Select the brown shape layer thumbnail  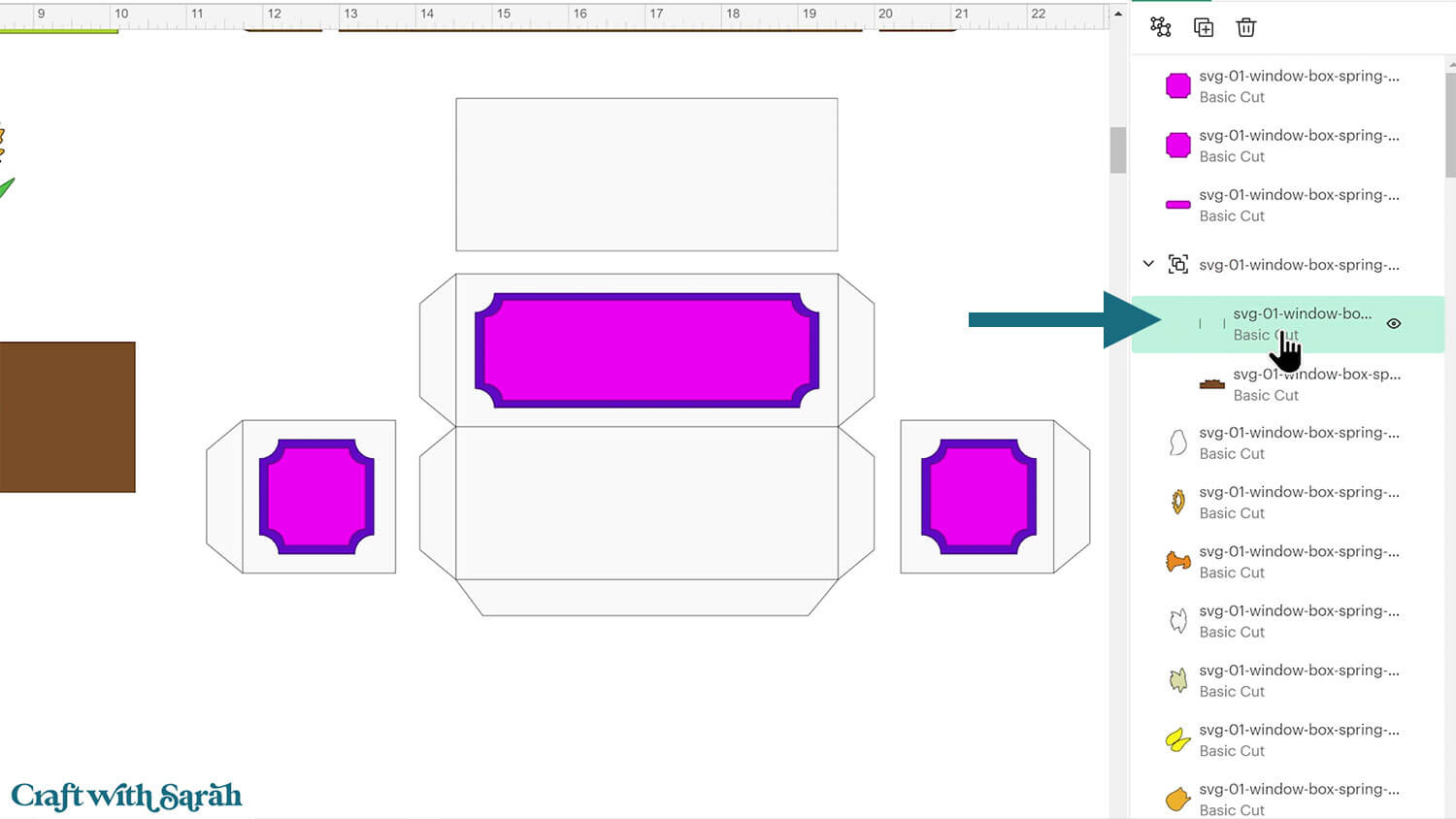1211,384
